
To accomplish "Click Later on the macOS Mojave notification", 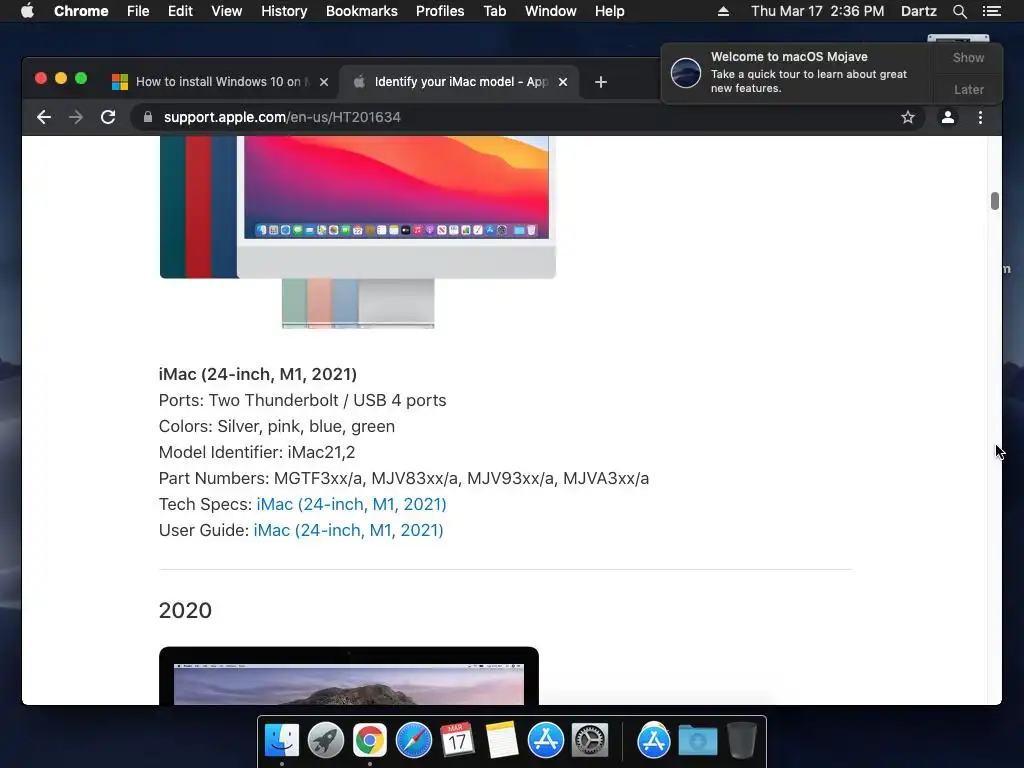I will pos(968,89).
